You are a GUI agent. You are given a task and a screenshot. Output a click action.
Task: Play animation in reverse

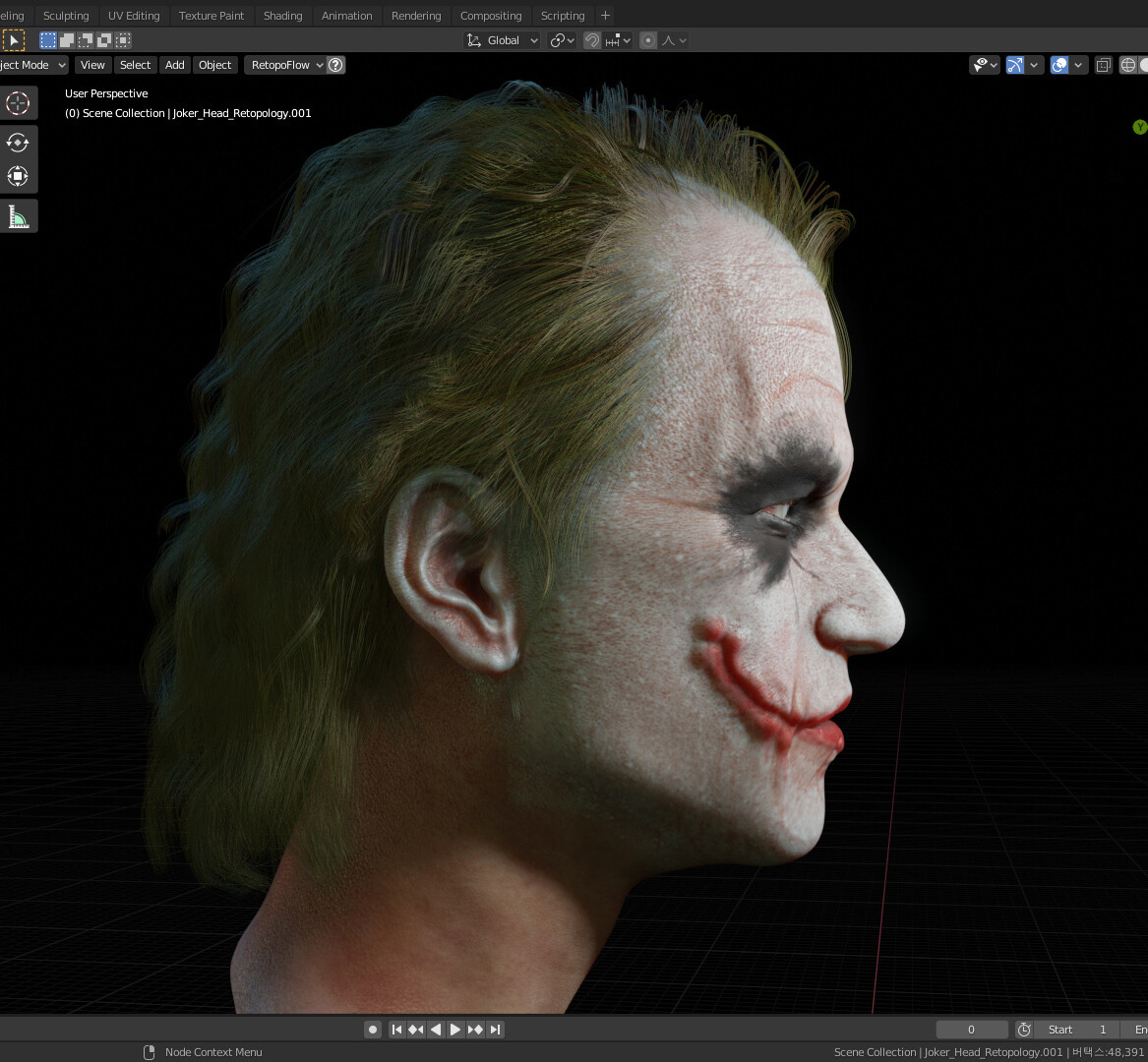(x=436, y=1030)
